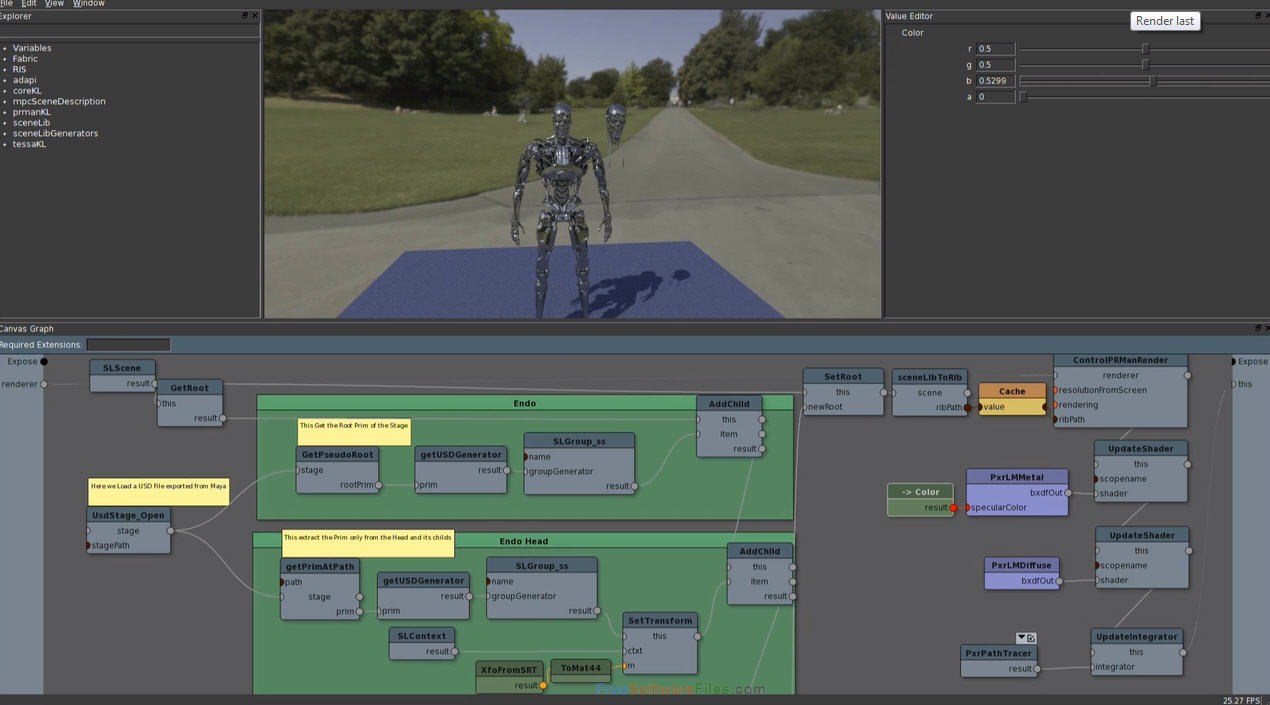Viewport: 1270px width, 705px height.
Task: Click the SLContext result output port
Action: [x=456, y=651]
